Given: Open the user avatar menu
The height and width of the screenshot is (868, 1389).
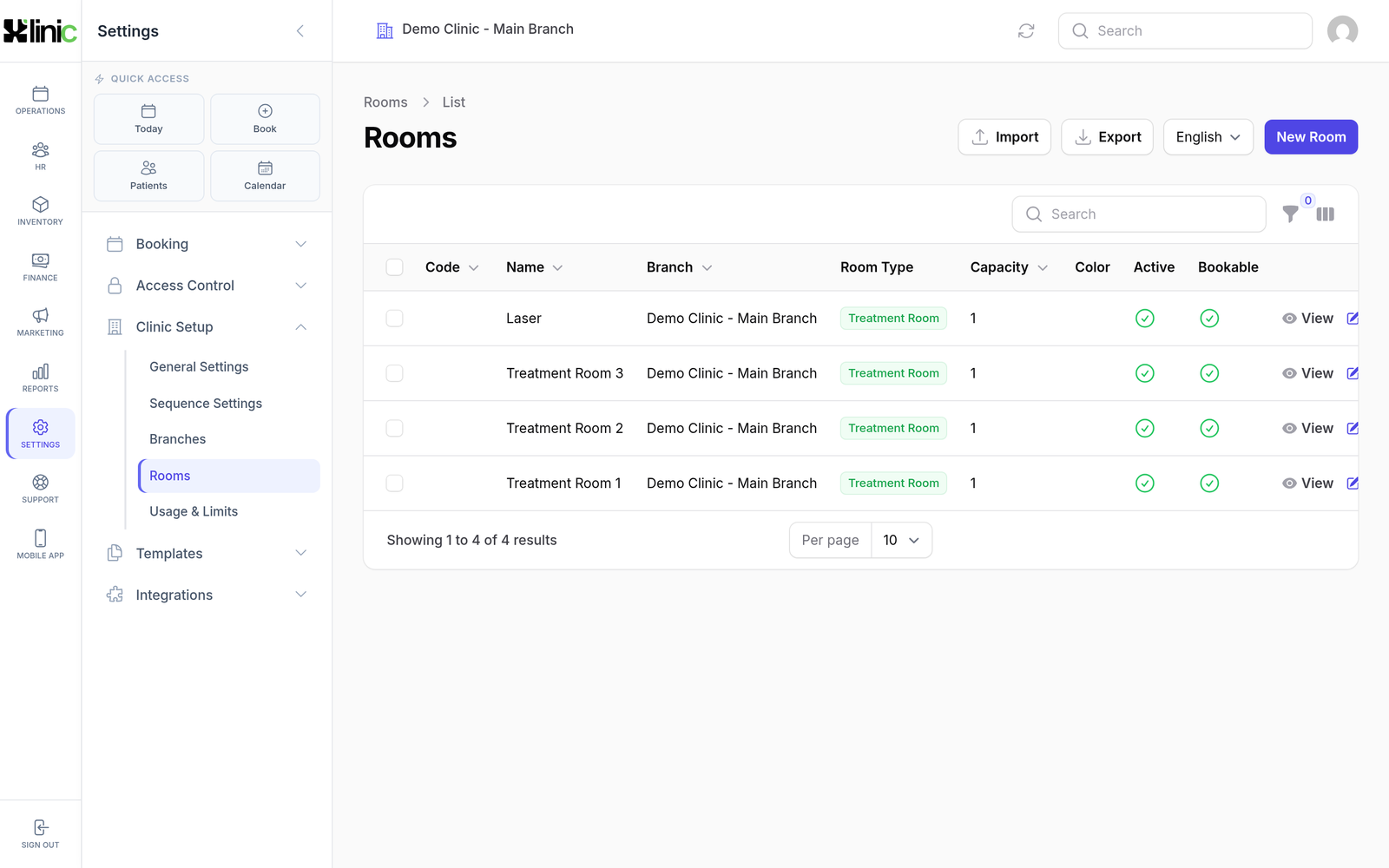Looking at the screenshot, I should point(1342,30).
